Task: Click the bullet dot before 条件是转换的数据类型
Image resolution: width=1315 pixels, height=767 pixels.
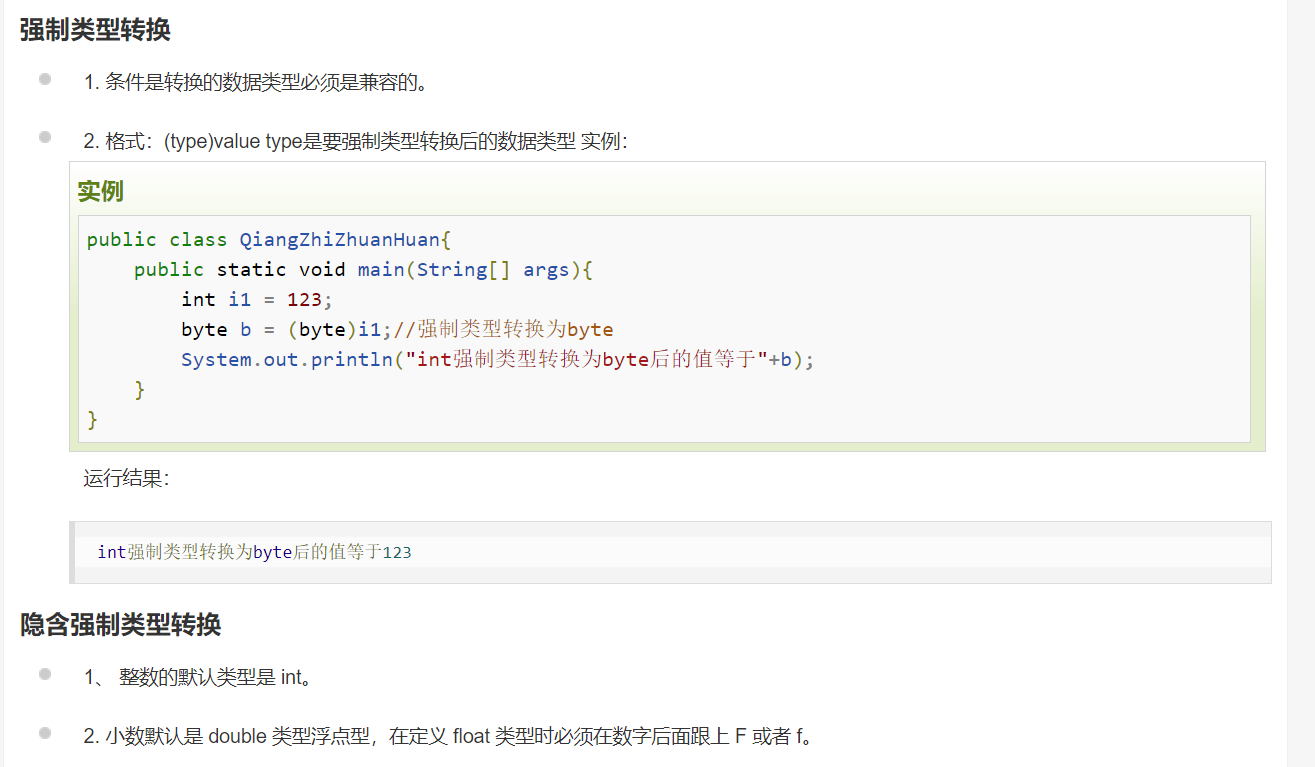Action: (x=45, y=79)
